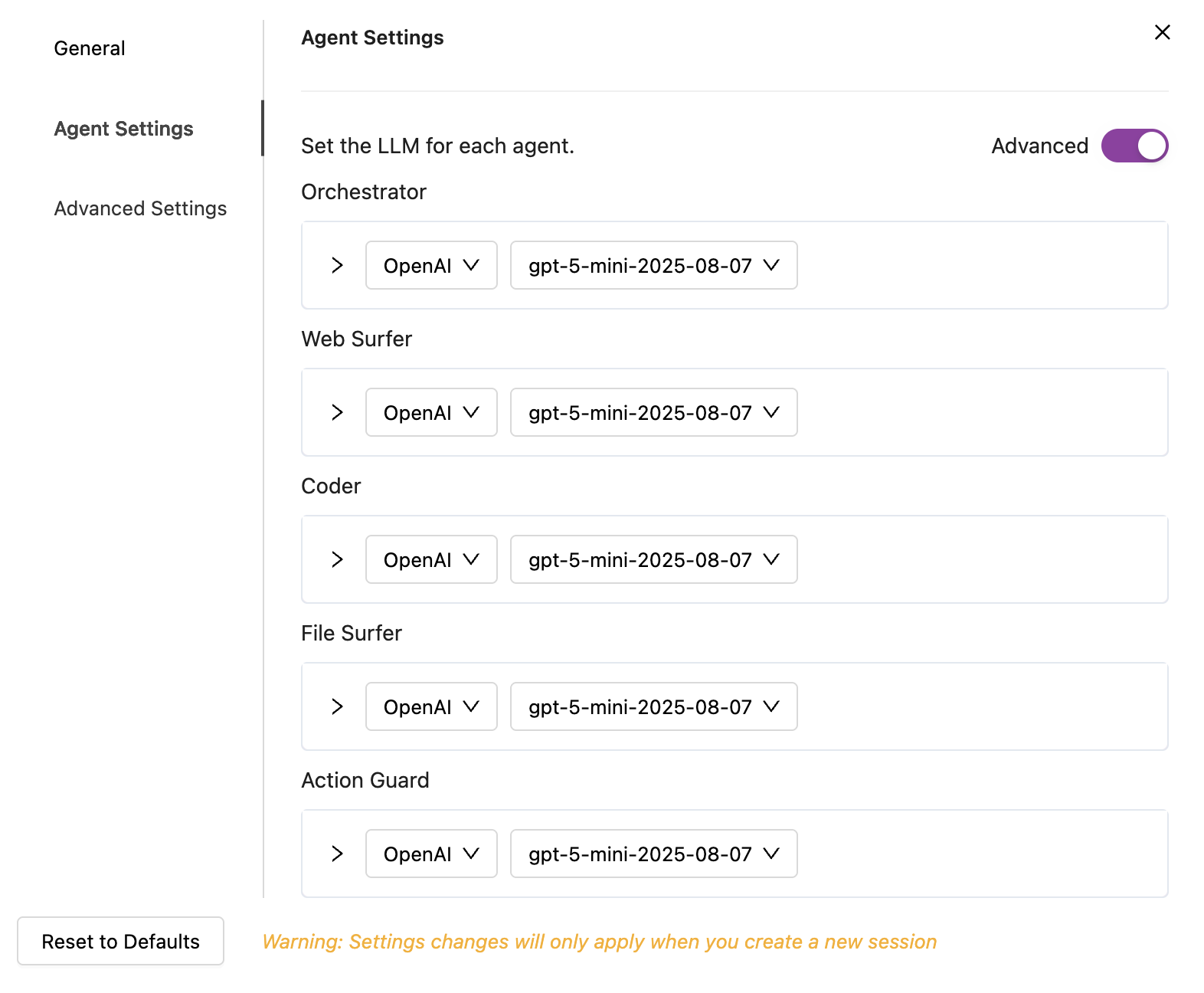Open the Action Guard provider dropdown
The image size is (1204, 993).
point(431,854)
